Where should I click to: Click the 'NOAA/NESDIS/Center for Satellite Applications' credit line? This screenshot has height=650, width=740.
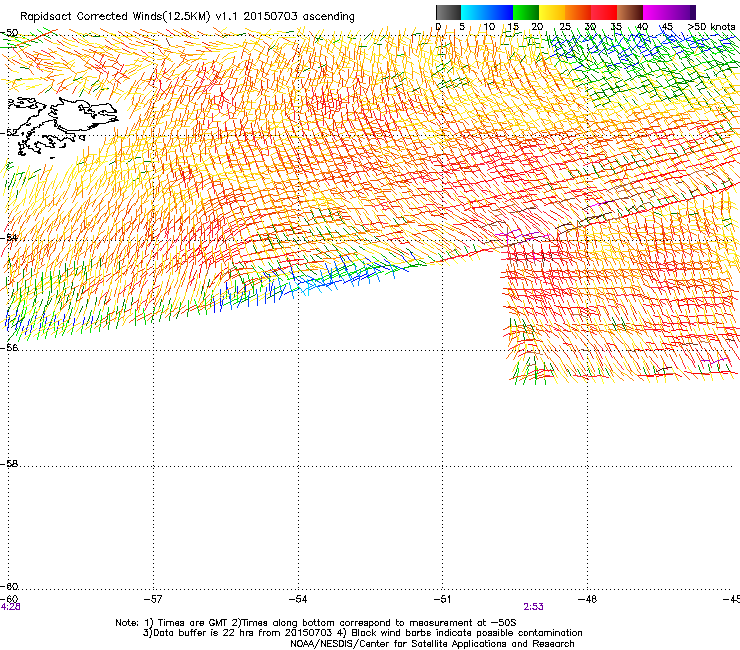[x=432, y=644]
